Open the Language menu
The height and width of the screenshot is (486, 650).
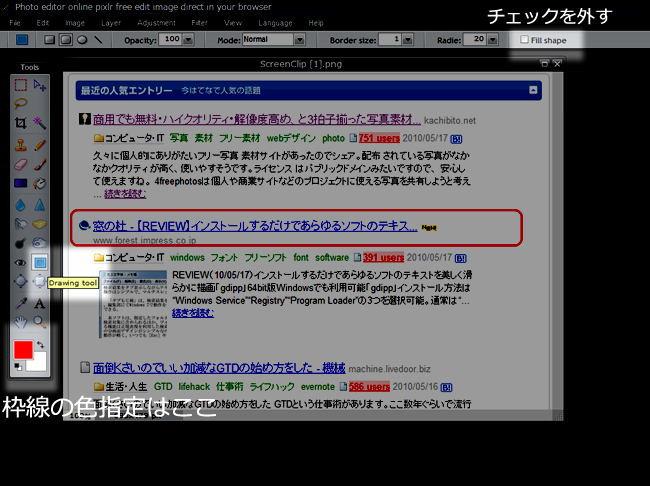(x=275, y=23)
